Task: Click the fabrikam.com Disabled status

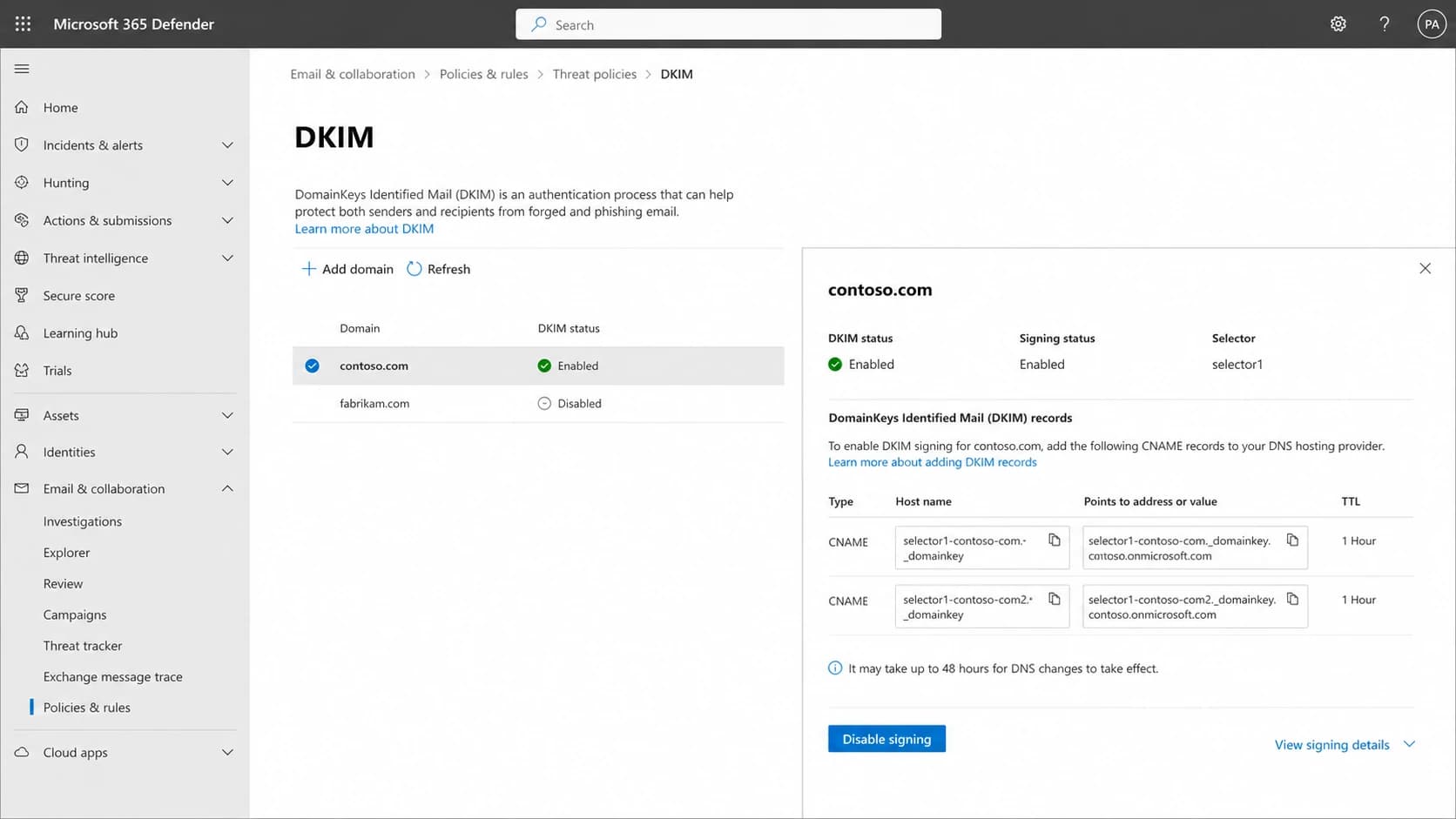Action: click(570, 403)
